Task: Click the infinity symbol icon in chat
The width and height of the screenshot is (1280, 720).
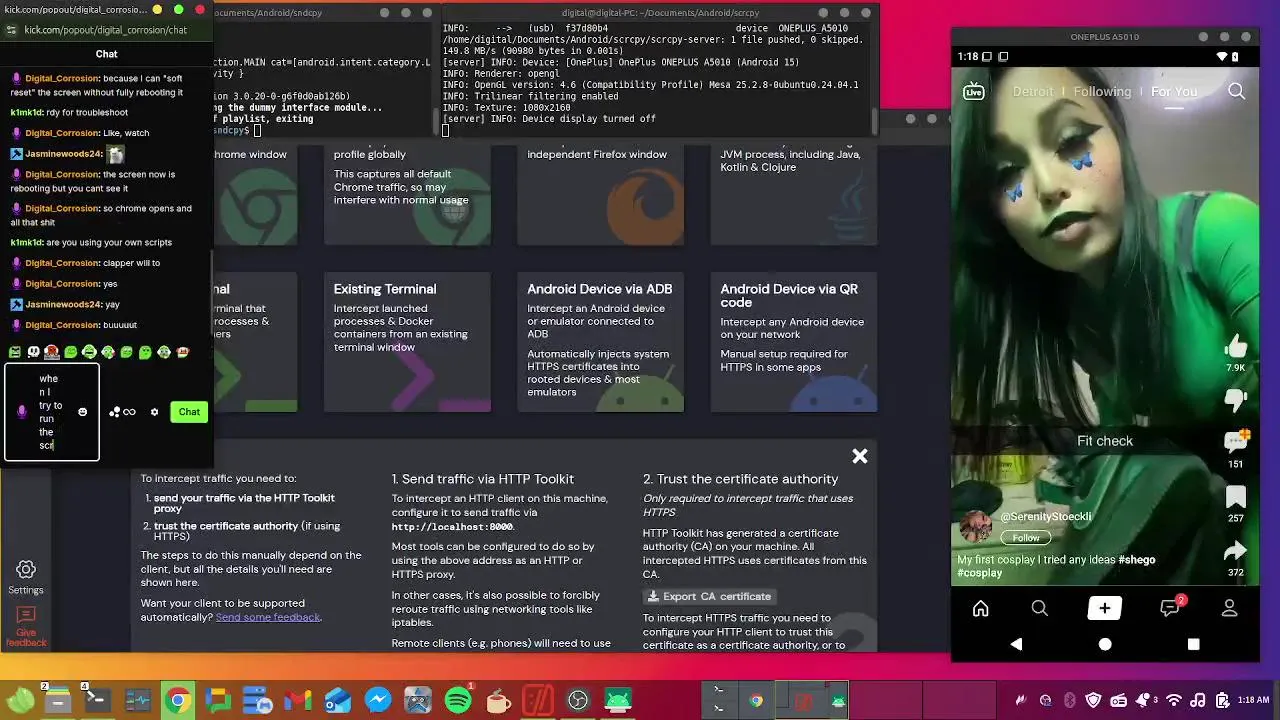Action: coord(130,412)
